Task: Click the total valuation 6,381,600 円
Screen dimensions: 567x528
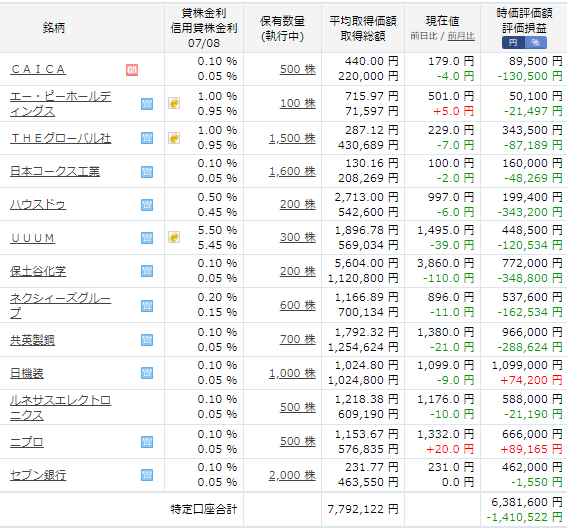Action: [526, 502]
